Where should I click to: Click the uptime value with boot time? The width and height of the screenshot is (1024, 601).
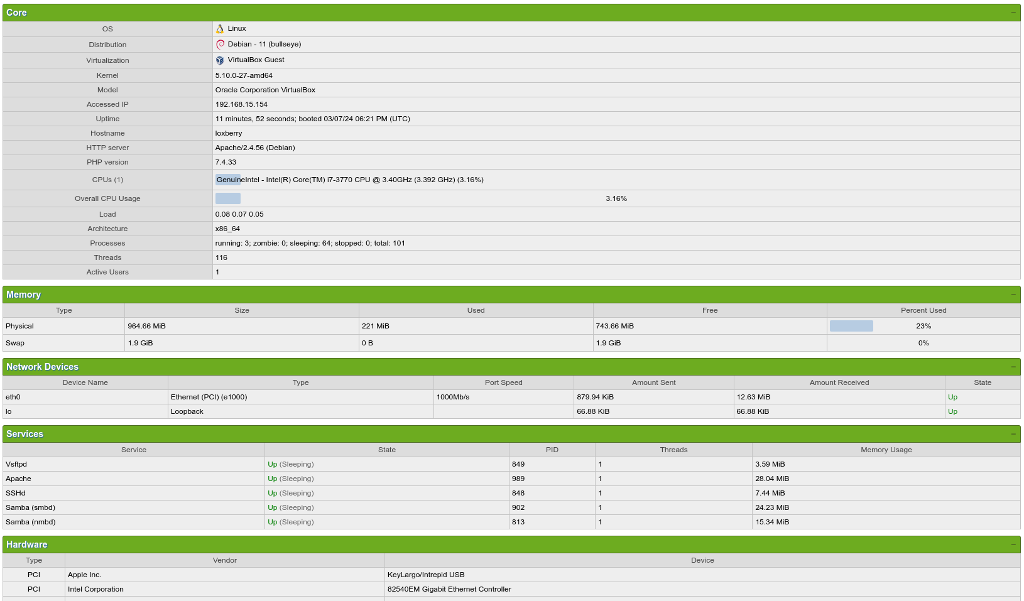pyautogui.click(x=313, y=119)
